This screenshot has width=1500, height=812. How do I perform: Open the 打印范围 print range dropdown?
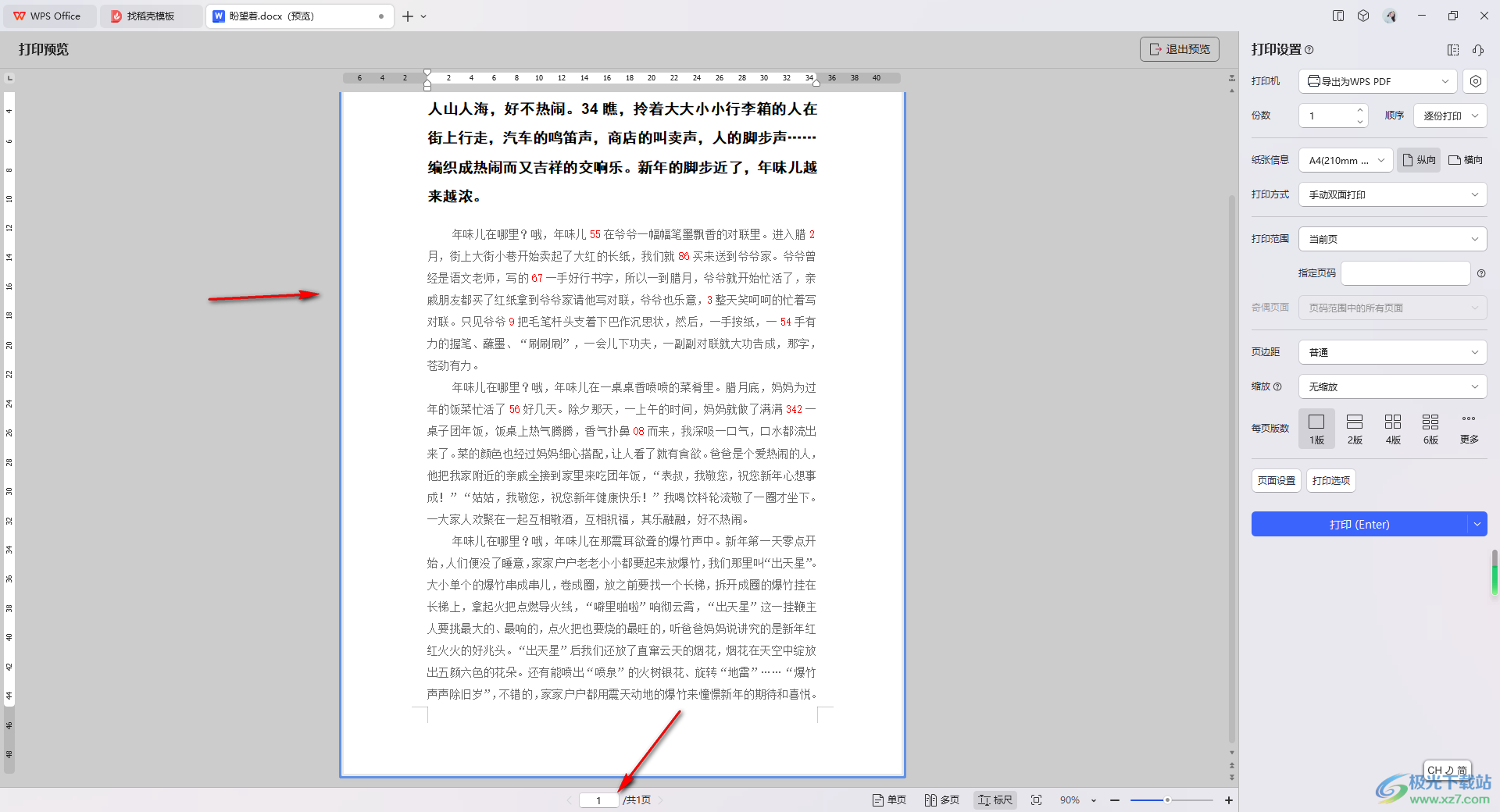pos(1393,239)
